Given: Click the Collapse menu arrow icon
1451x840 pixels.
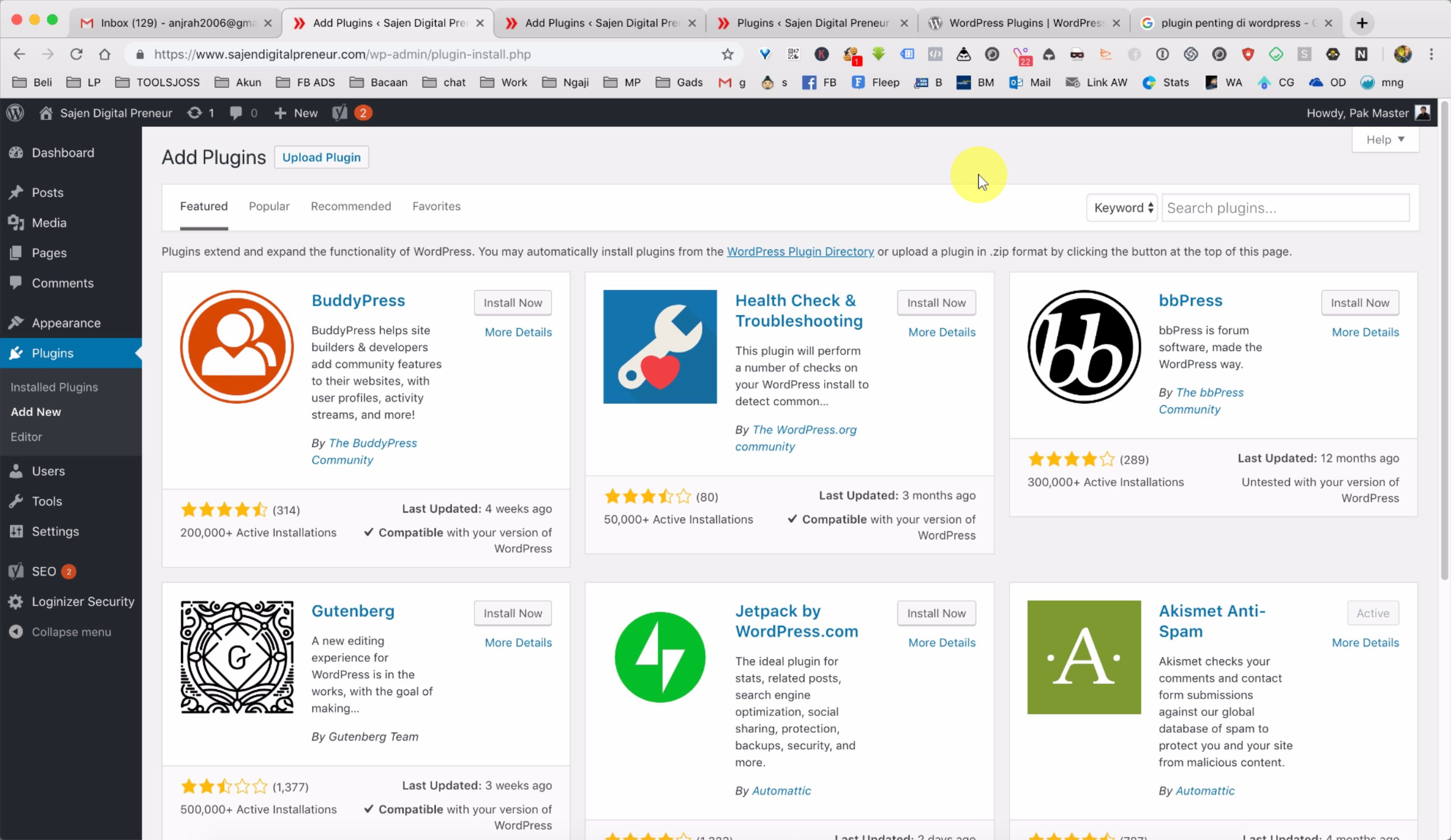Looking at the screenshot, I should [x=16, y=632].
